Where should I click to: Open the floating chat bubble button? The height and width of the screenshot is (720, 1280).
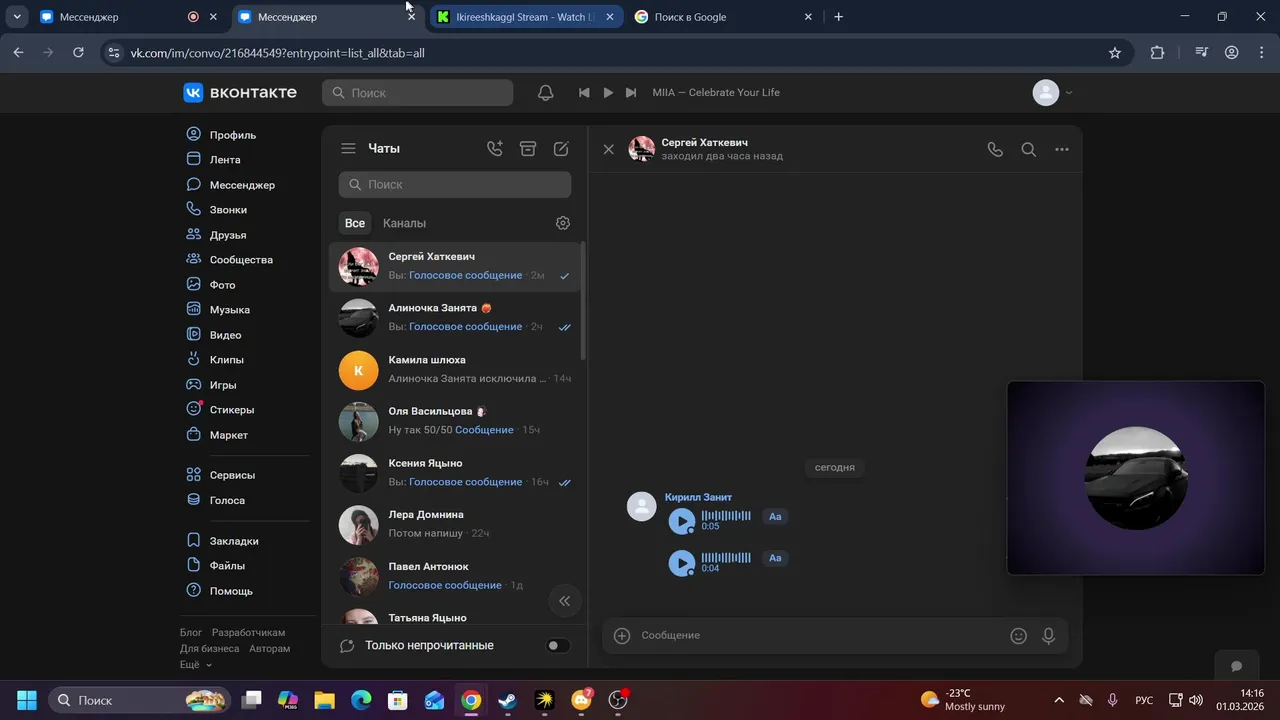tap(1236, 667)
